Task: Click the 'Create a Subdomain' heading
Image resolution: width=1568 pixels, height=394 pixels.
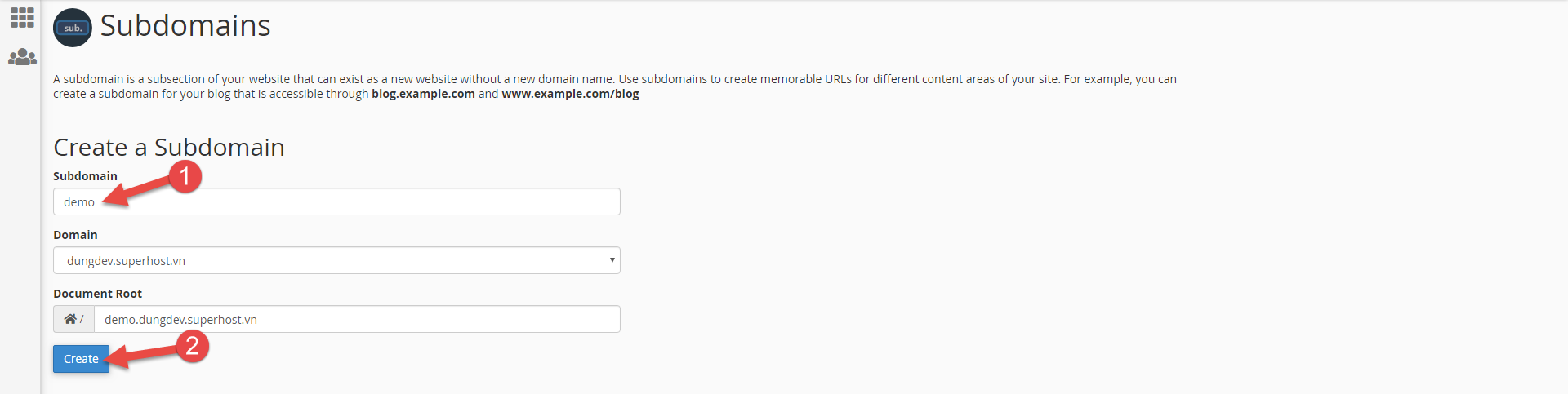Action: 169,147
